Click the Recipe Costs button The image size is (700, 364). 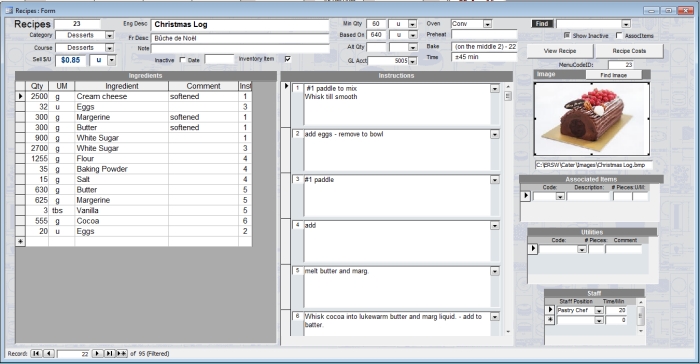point(629,51)
